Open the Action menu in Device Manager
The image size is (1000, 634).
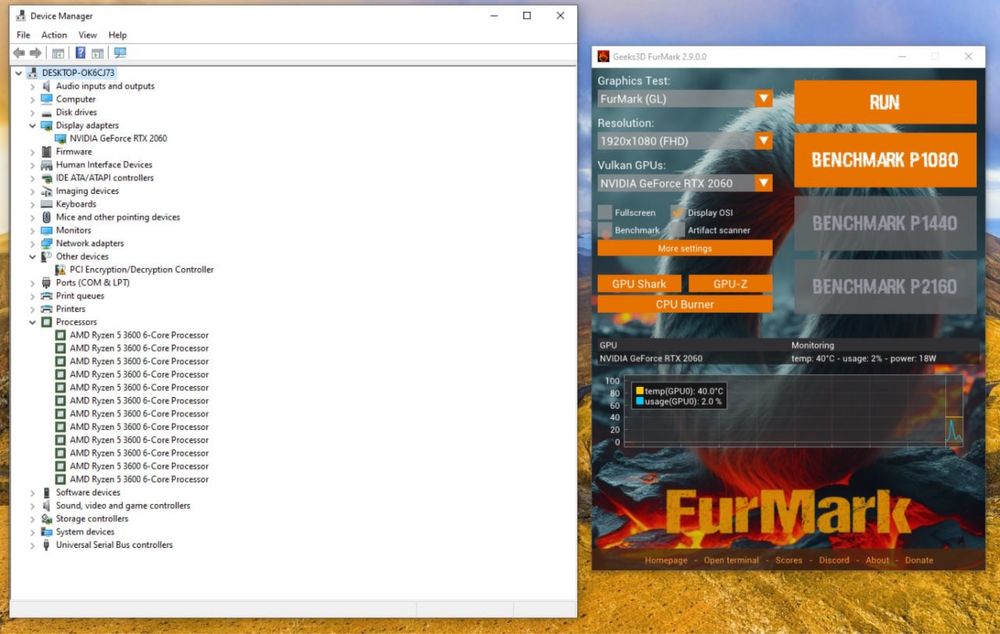coord(54,35)
